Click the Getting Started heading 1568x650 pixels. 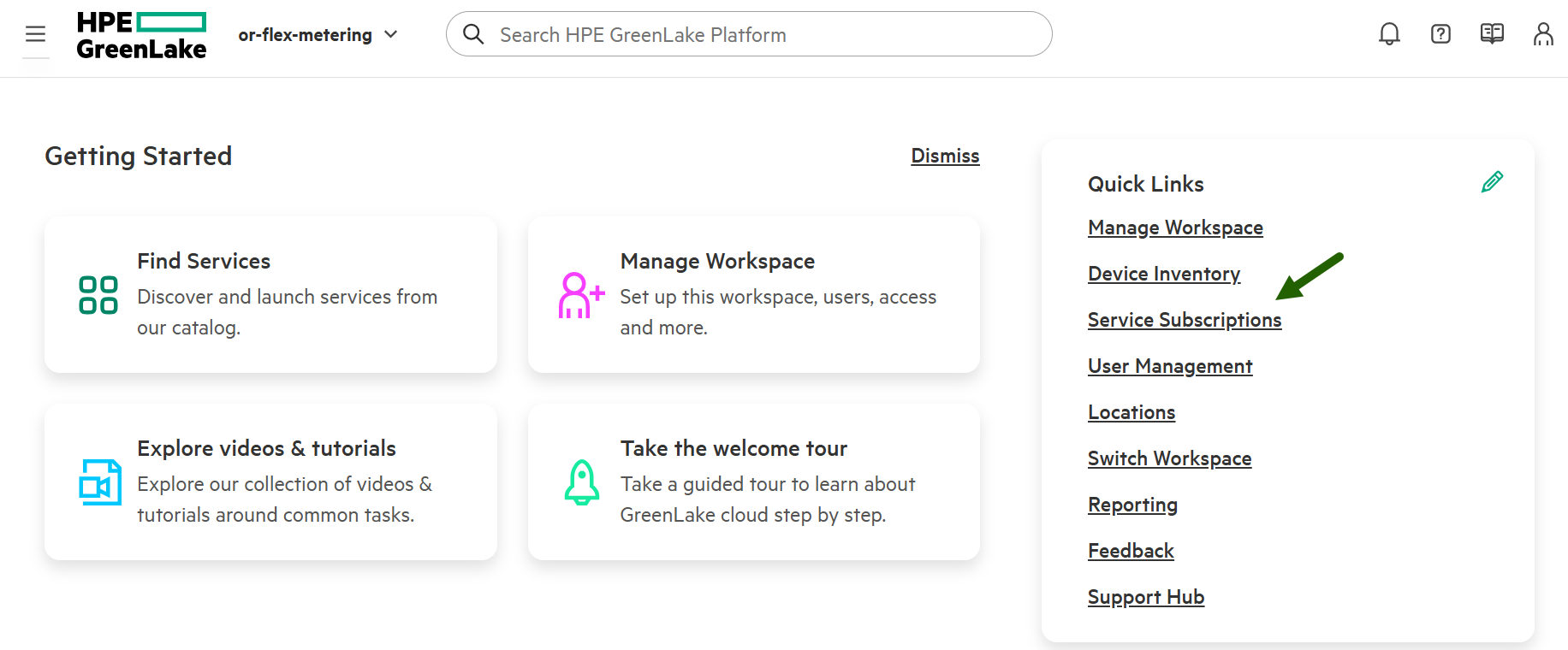point(139,156)
